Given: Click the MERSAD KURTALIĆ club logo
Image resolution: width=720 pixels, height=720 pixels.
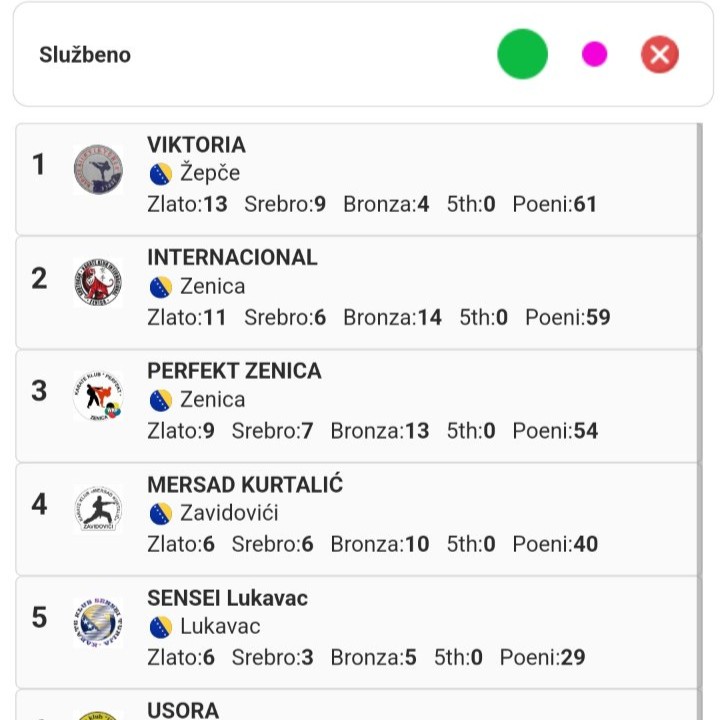Looking at the screenshot, I should (x=98, y=510).
